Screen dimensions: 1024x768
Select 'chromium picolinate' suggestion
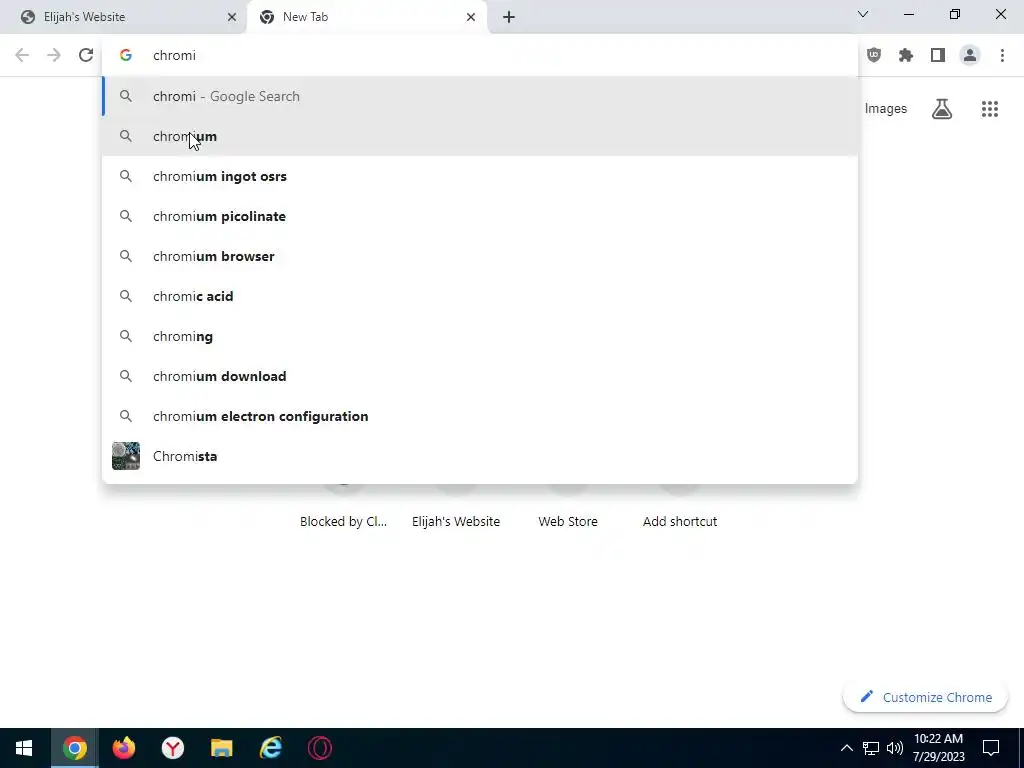tap(480, 216)
